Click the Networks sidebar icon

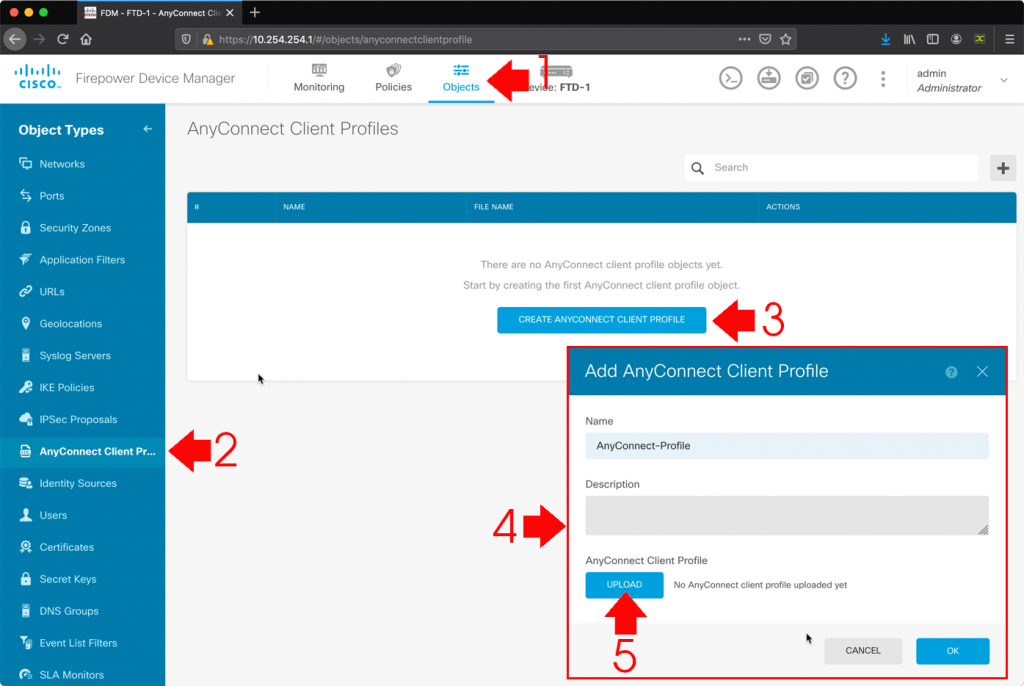(25, 163)
